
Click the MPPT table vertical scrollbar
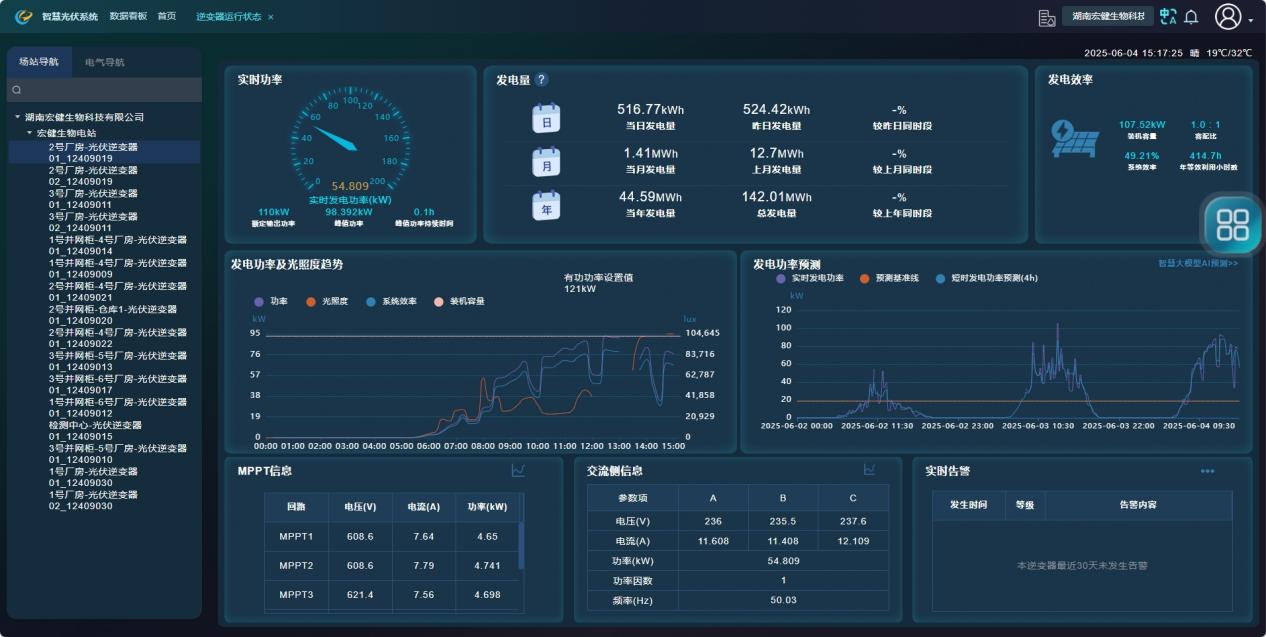tap(521, 545)
